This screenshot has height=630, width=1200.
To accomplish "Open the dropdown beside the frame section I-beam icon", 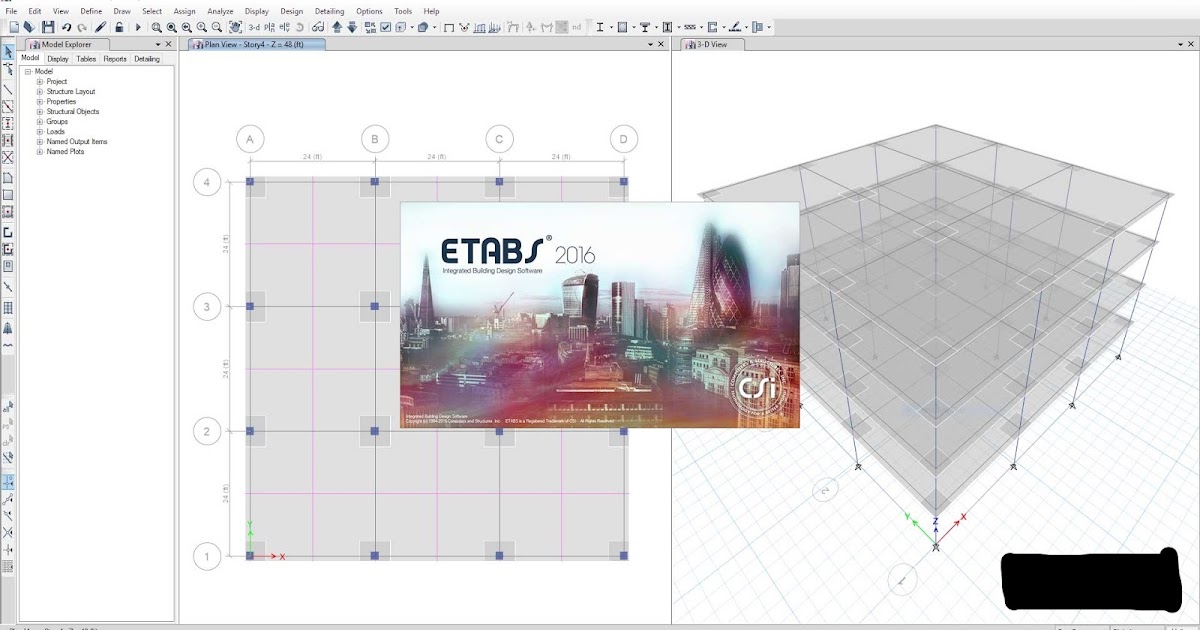I will click(611, 26).
